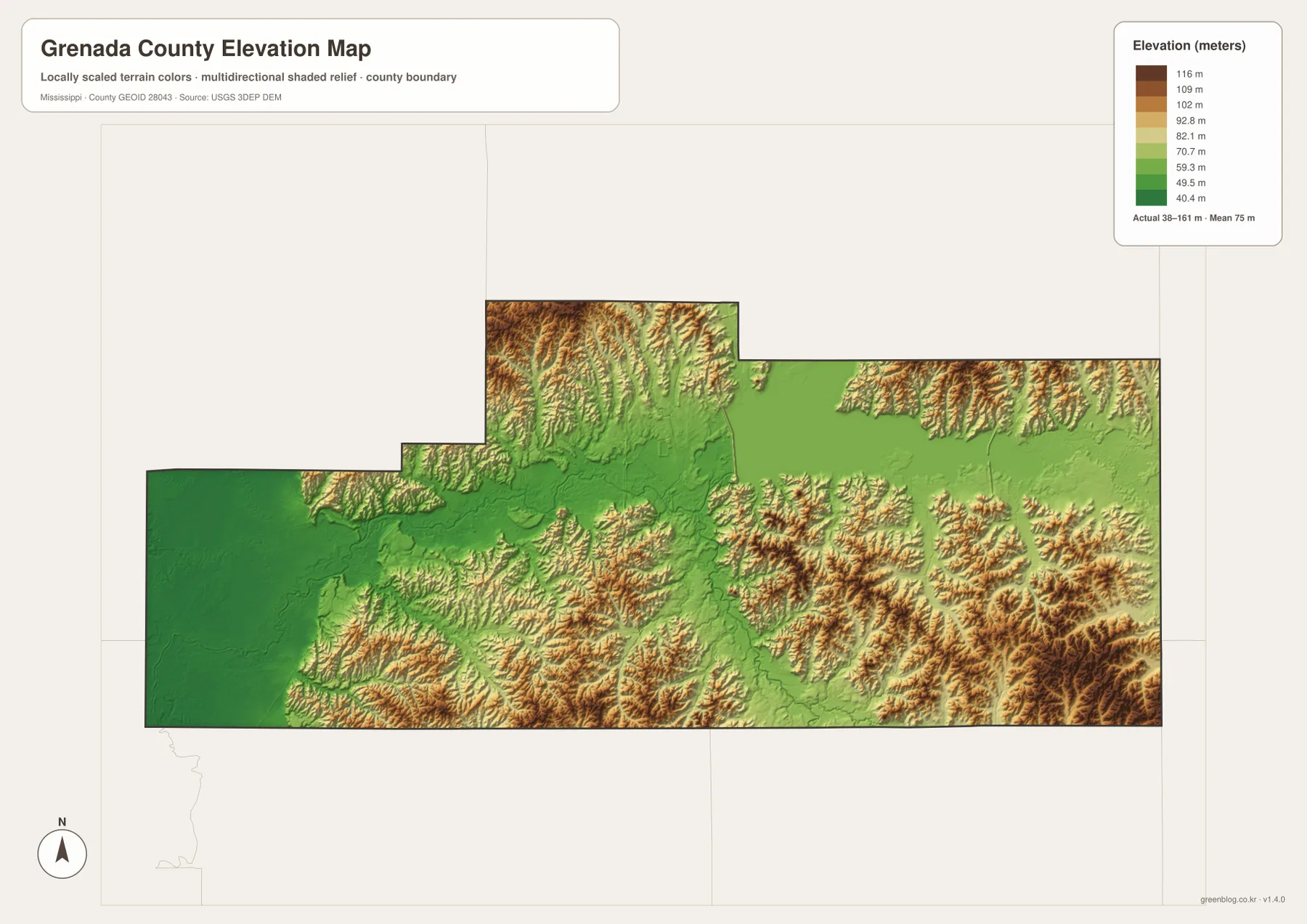Click the 'Elevation (meters)' legend heading
This screenshot has height=924, width=1307.
1189,46
